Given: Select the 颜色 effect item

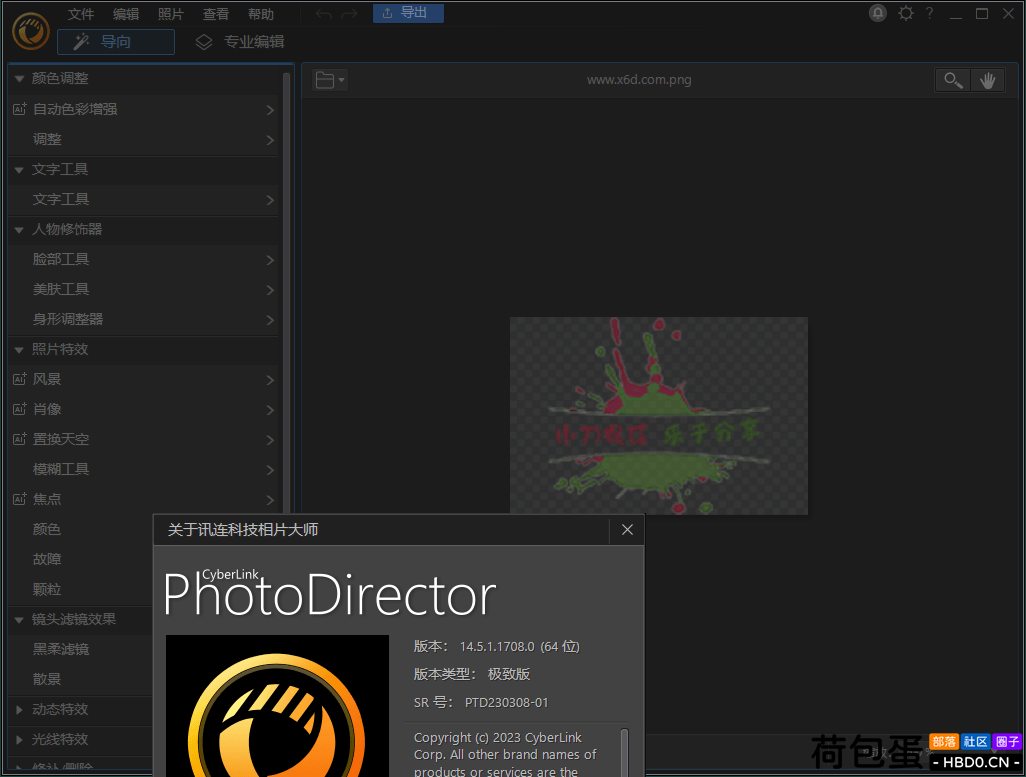Looking at the screenshot, I should tap(46, 529).
